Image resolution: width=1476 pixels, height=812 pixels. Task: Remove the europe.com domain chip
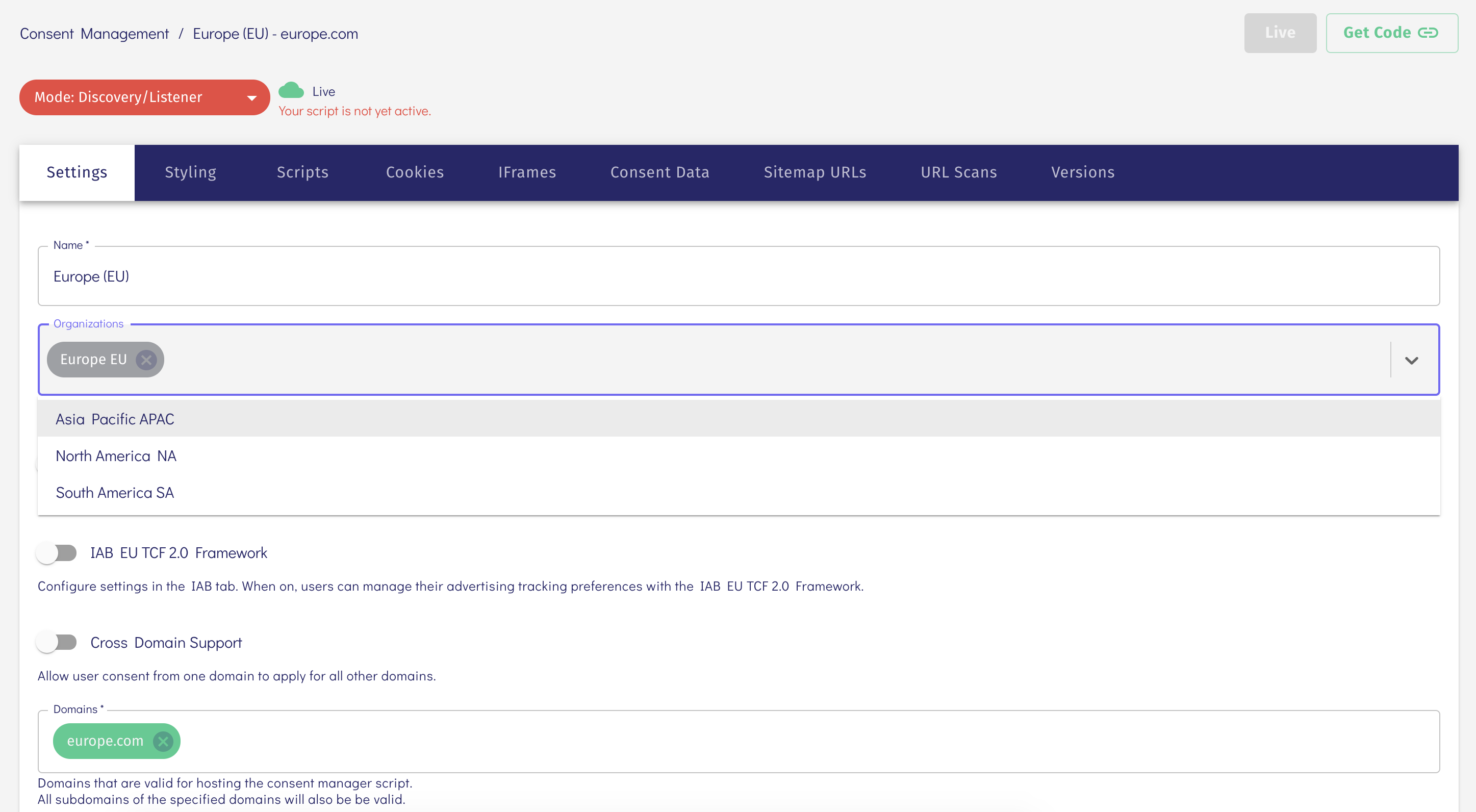163,741
